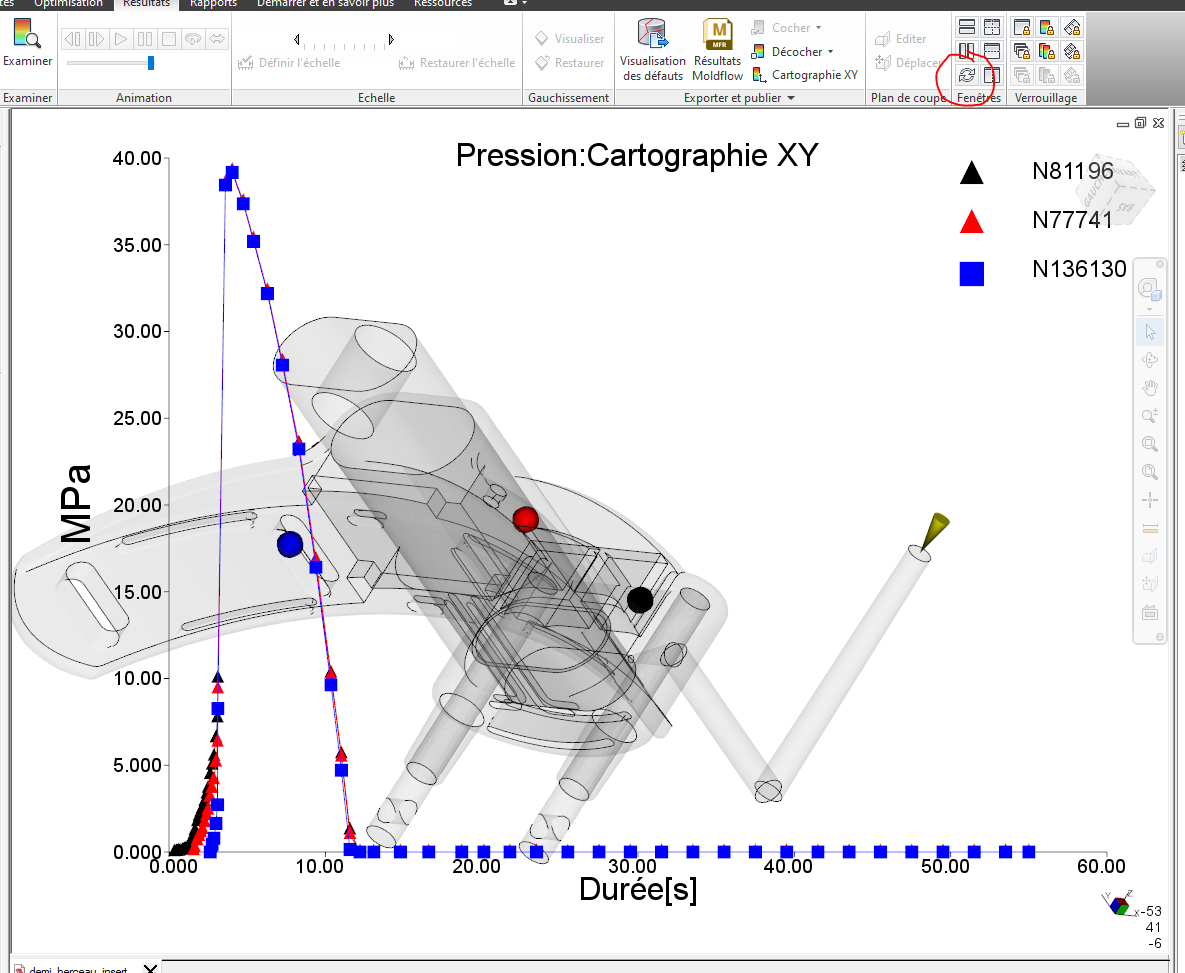The width and height of the screenshot is (1185, 973).
Task: Open Visualisation des défauts export
Action: click(653, 50)
